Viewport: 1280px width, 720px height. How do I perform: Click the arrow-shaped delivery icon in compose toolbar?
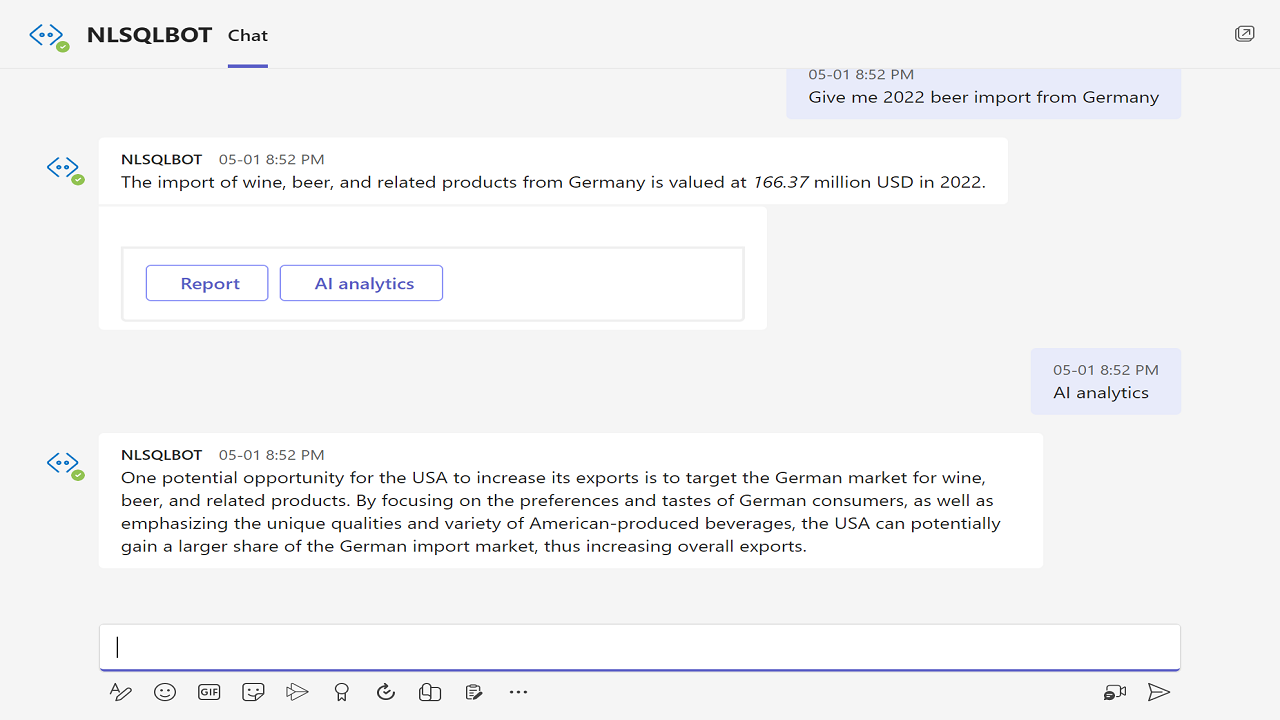297,692
